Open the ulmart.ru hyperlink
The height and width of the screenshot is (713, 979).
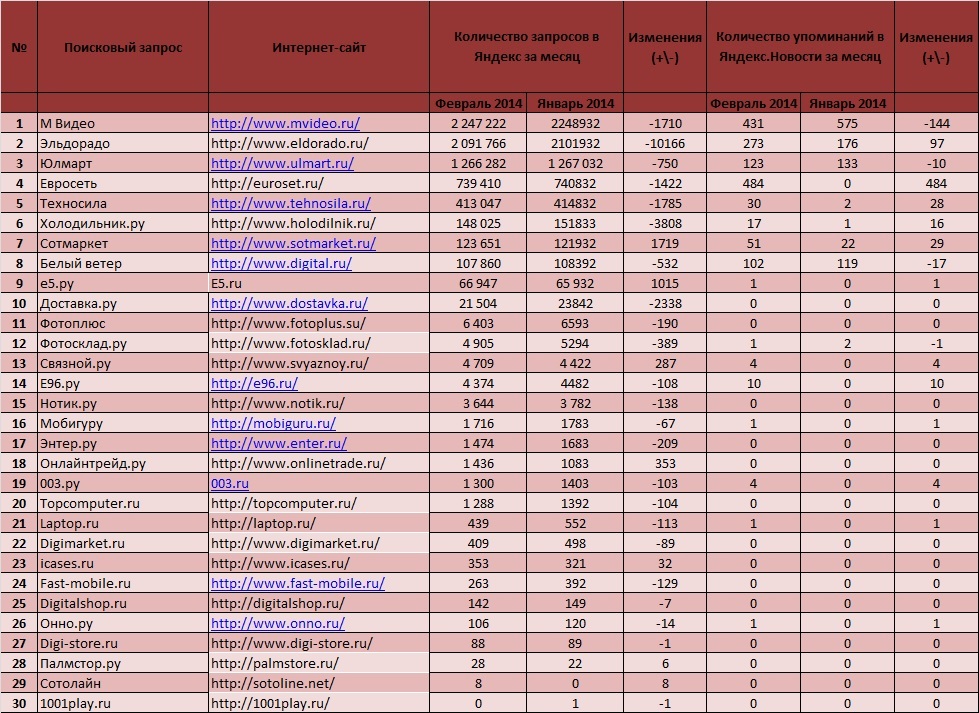point(282,164)
